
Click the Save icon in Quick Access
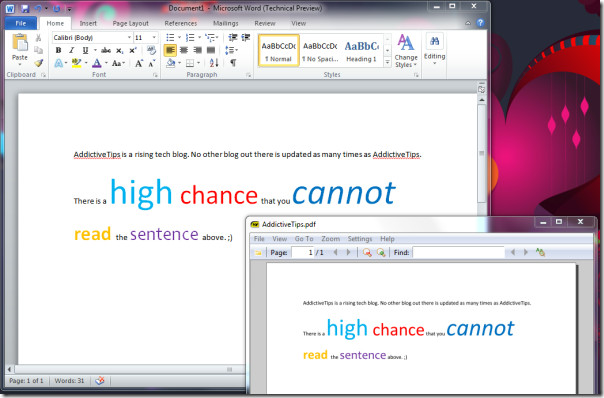[x=25, y=8]
